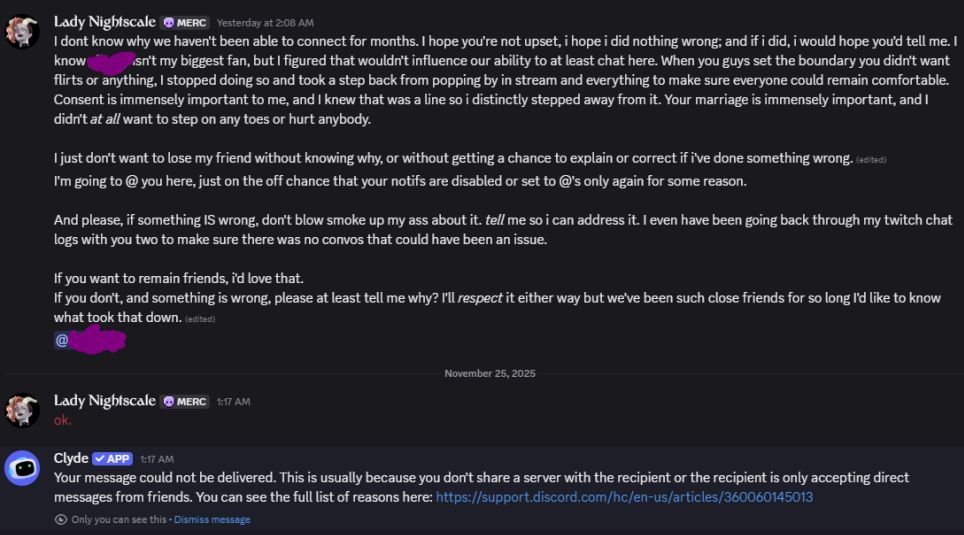The height and width of the screenshot is (535, 964).
Task: Click Lady Nightscale's avatar on the long message
Action: point(23,32)
